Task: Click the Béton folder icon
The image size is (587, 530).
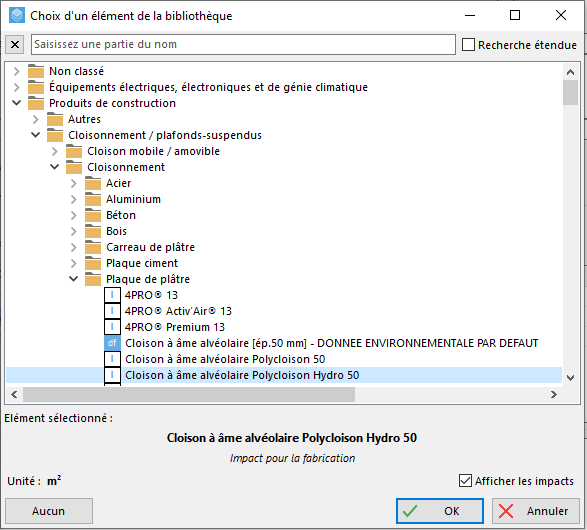Action: coord(92,215)
